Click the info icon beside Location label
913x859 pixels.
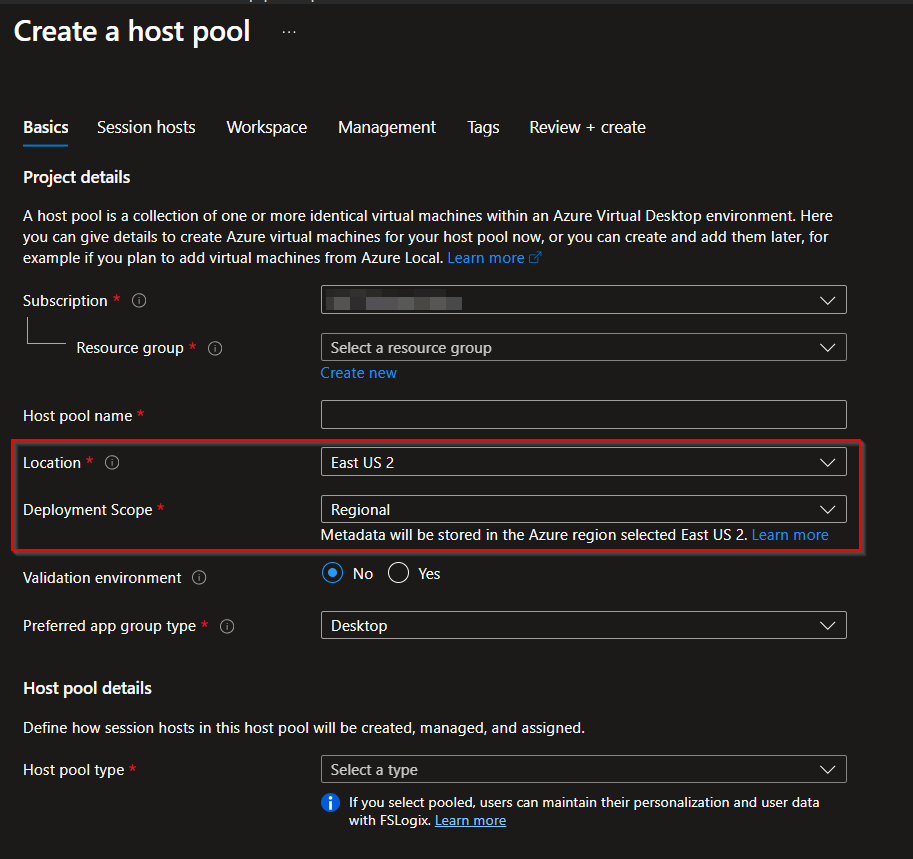112,463
